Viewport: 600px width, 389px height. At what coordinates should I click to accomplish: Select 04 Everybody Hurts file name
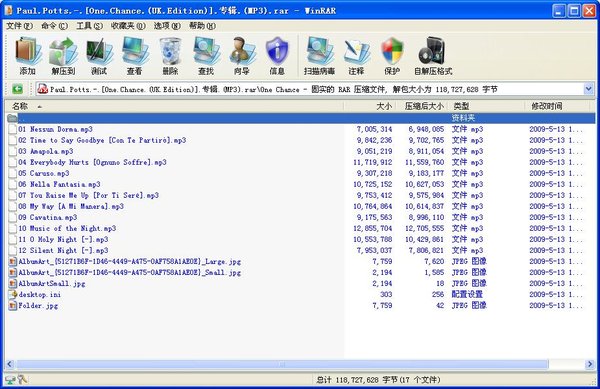pos(92,162)
